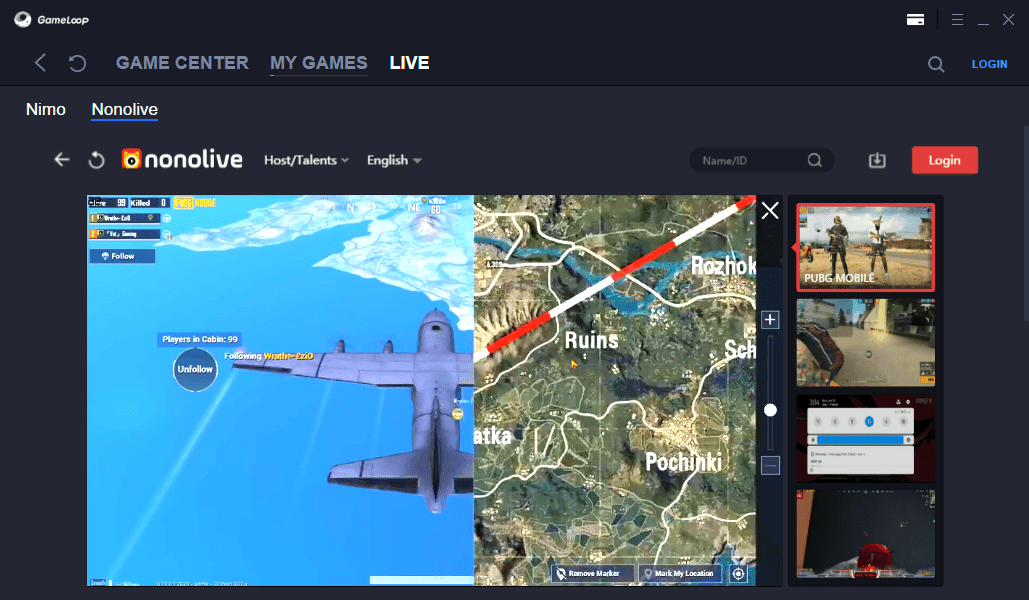Search using the Name/ID magnifier icon

(x=814, y=160)
